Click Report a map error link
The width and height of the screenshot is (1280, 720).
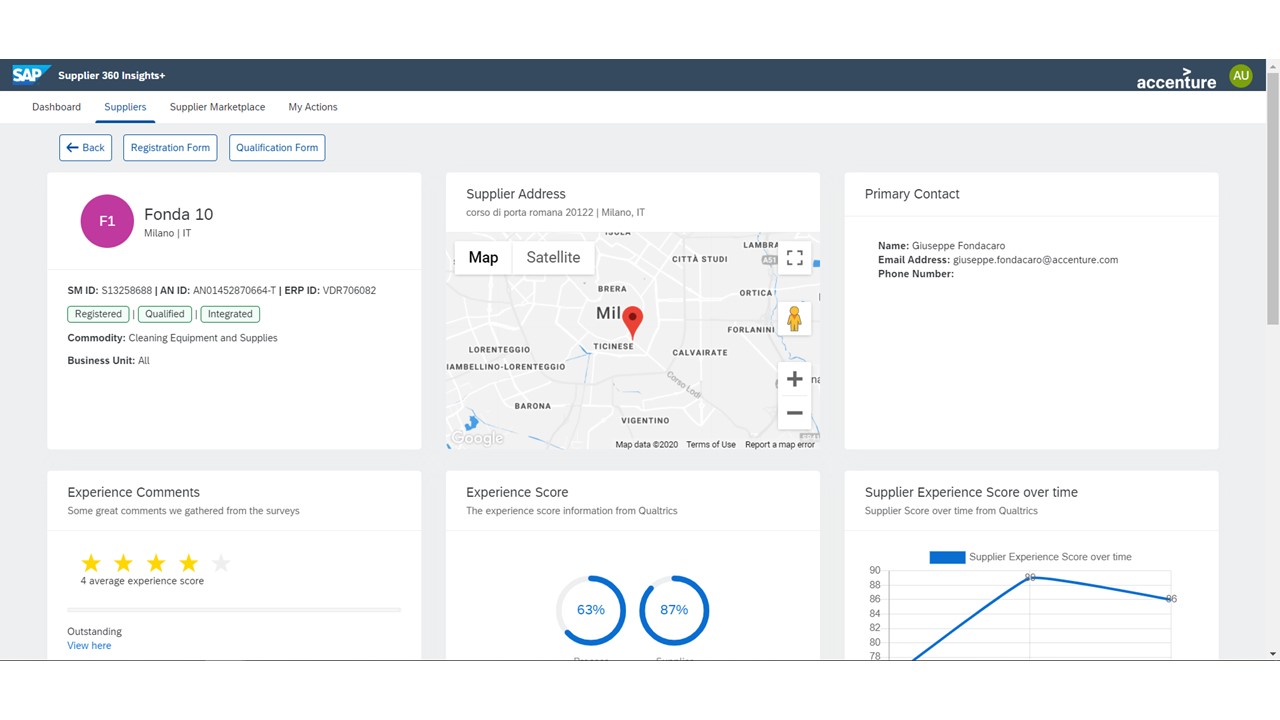780,444
